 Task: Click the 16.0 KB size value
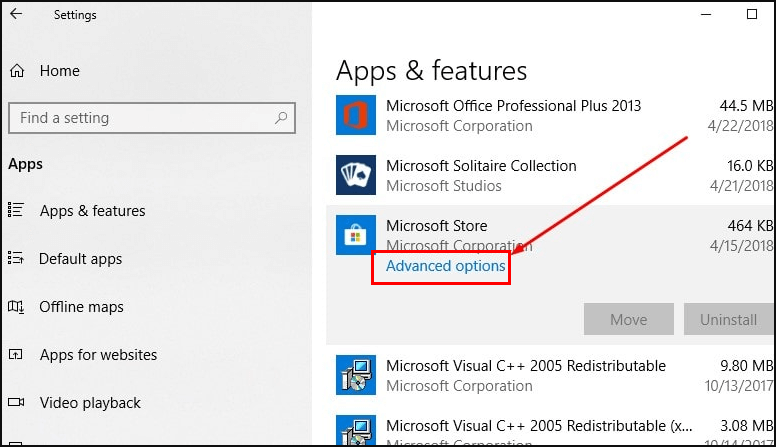point(749,165)
